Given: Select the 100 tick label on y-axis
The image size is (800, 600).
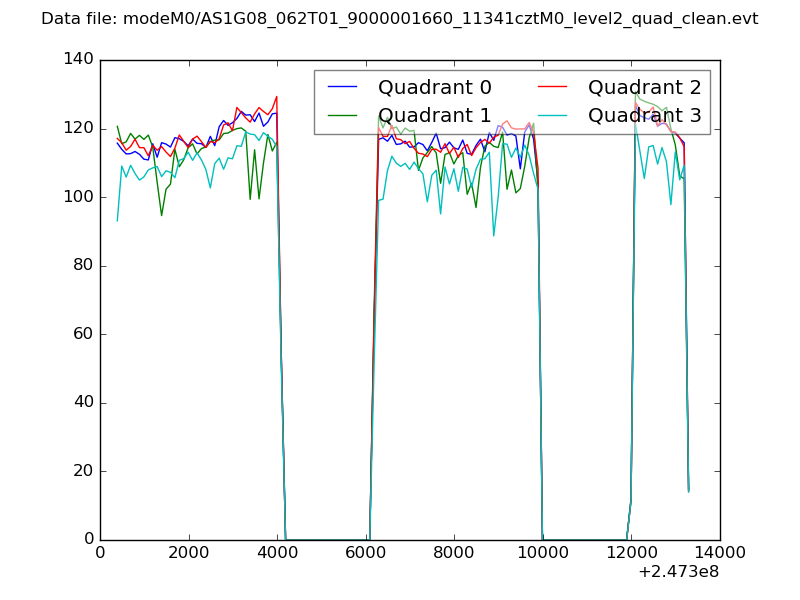Looking at the screenshot, I should (x=81, y=197).
